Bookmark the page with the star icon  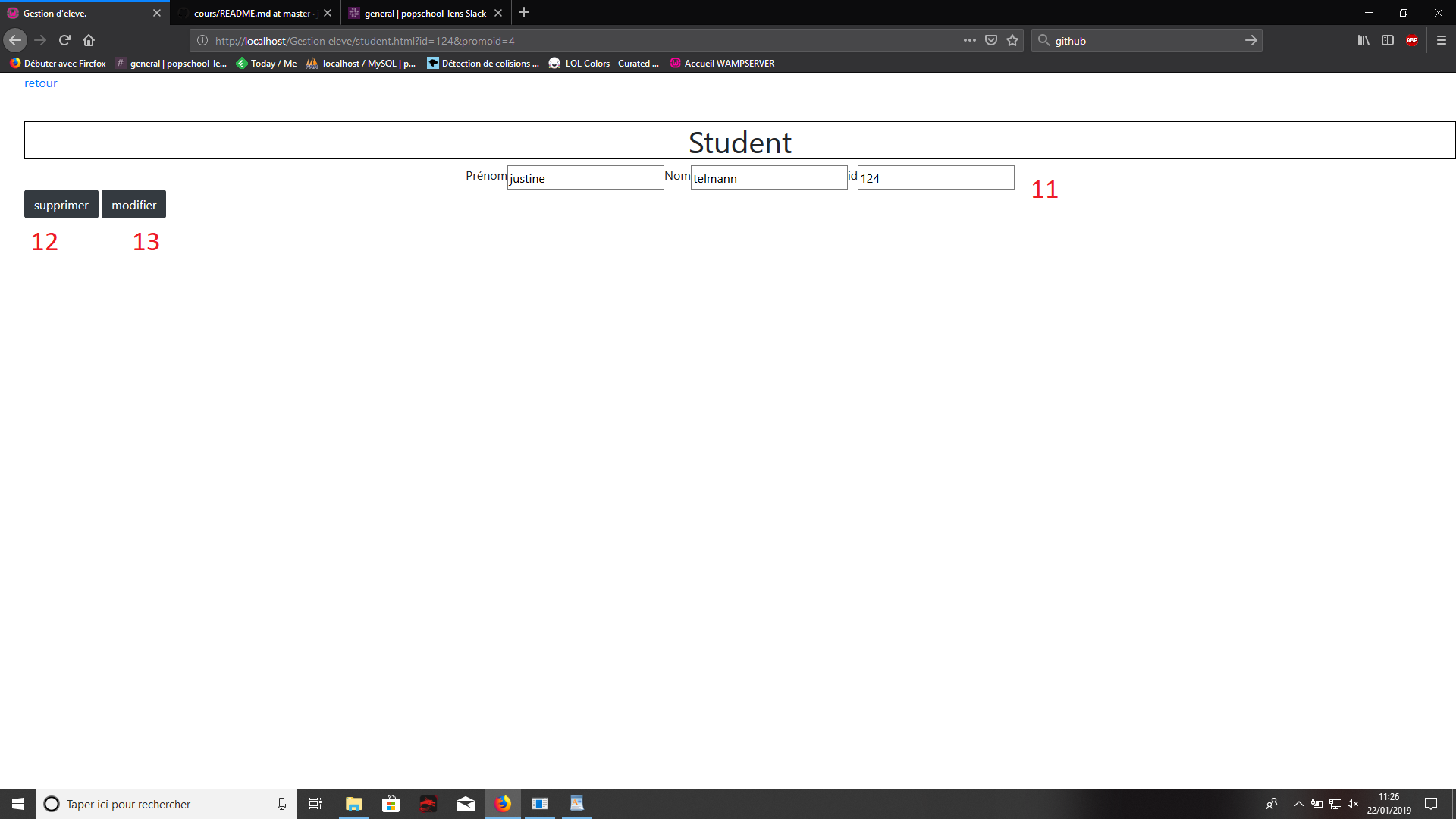point(1012,40)
